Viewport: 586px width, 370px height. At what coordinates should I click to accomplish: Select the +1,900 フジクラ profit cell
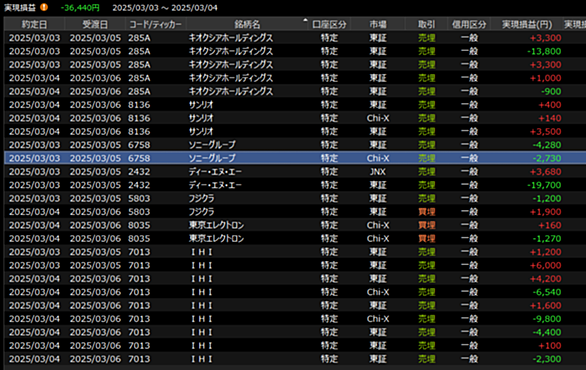click(x=545, y=212)
